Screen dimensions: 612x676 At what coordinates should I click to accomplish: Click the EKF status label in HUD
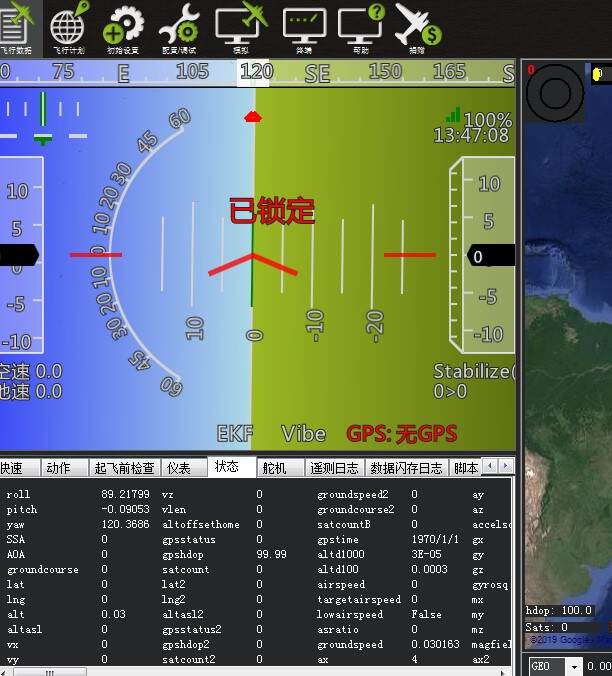click(235, 434)
